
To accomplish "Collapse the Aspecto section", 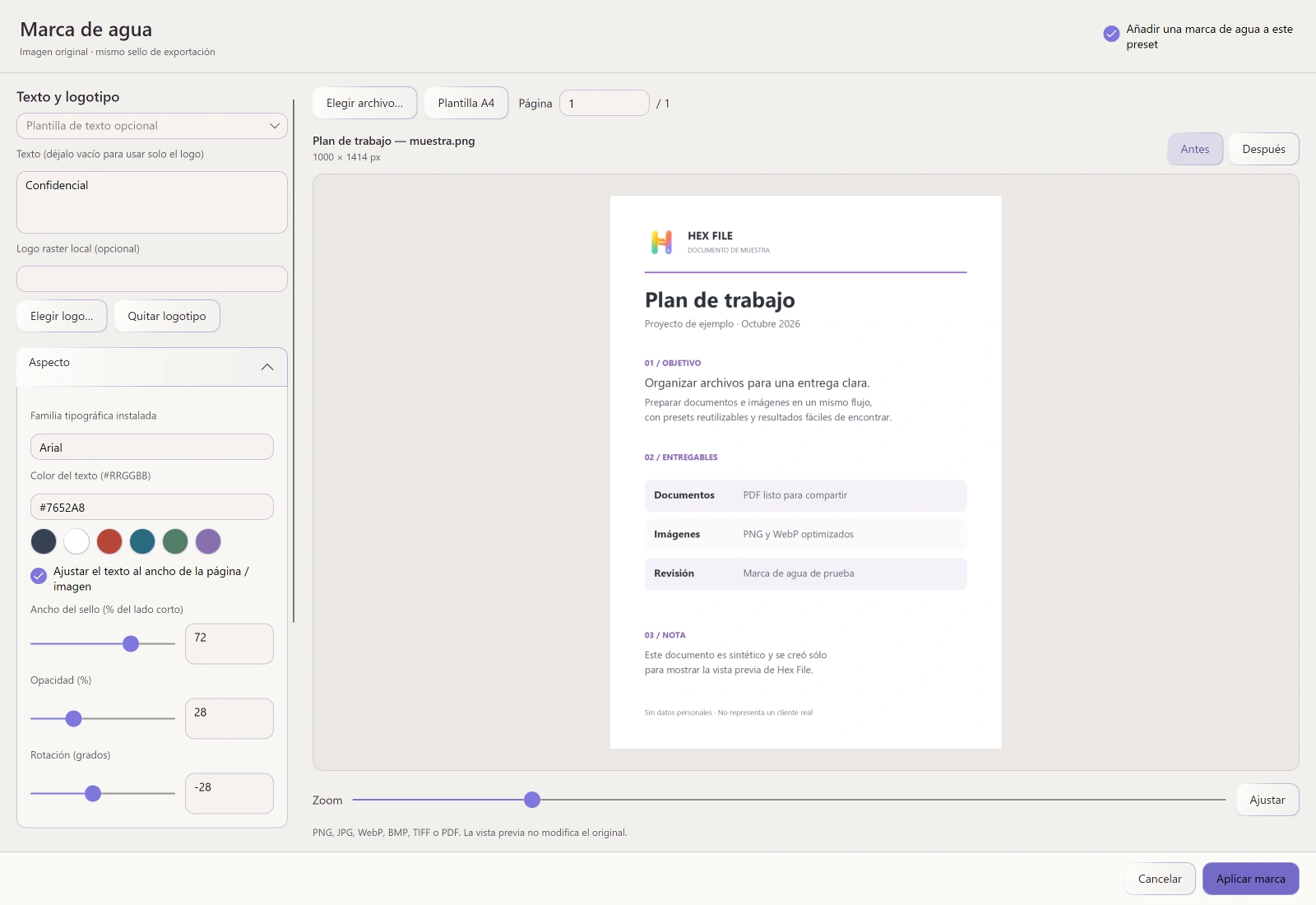I will (152, 367).
